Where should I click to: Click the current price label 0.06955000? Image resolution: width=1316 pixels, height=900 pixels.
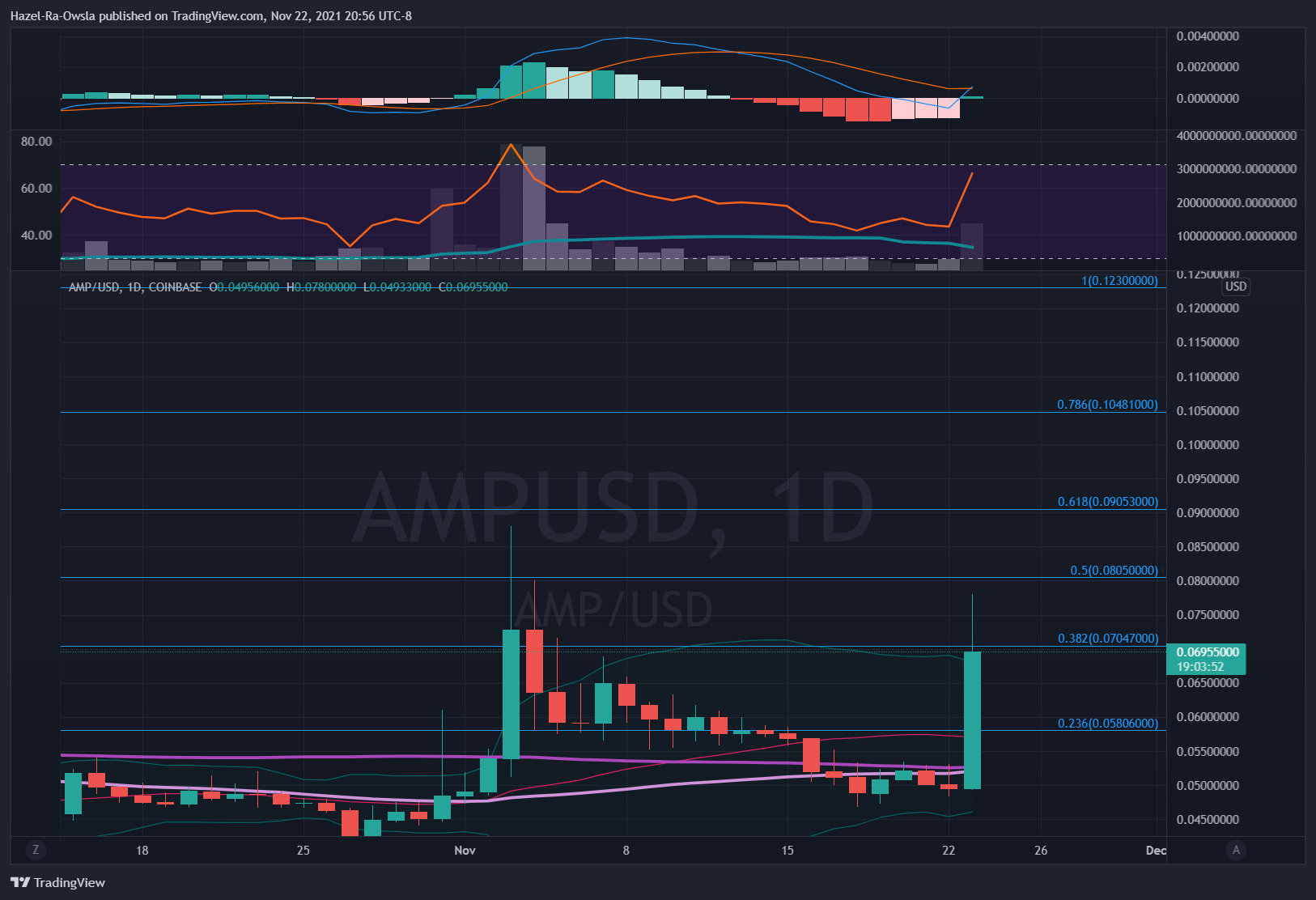(1207, 652)
